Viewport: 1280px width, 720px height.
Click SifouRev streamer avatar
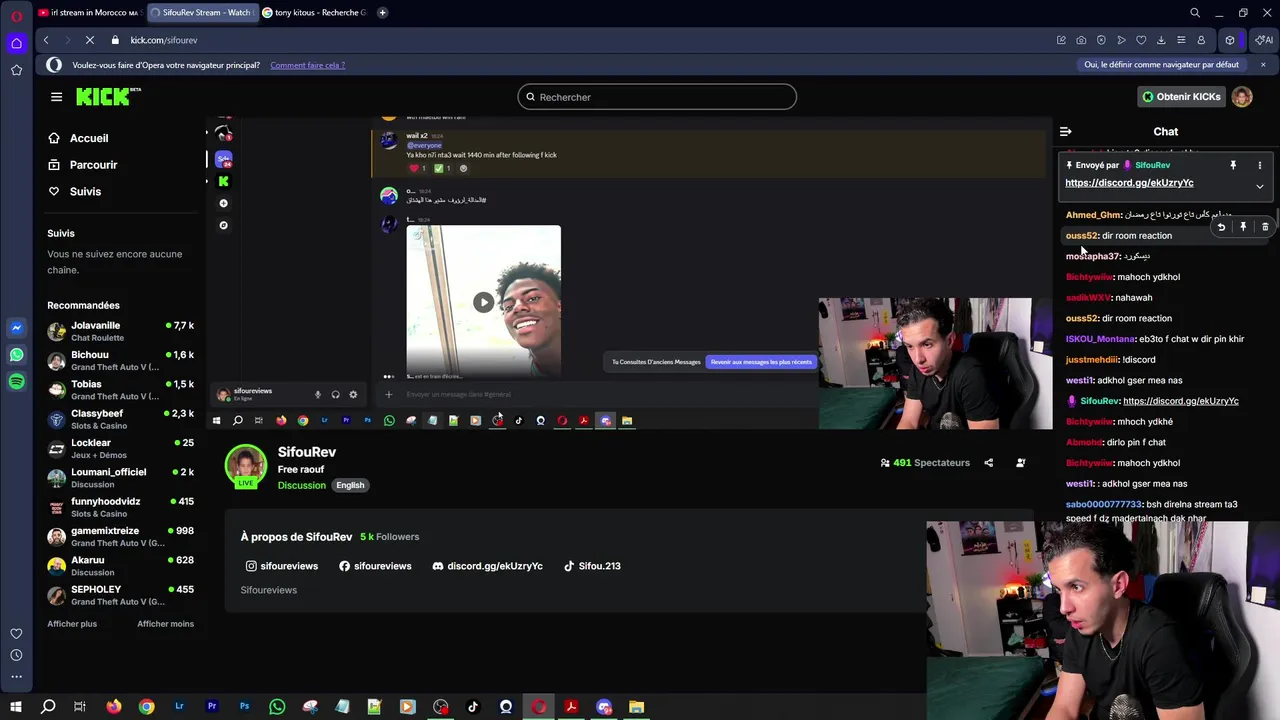(x=245, y=466)
